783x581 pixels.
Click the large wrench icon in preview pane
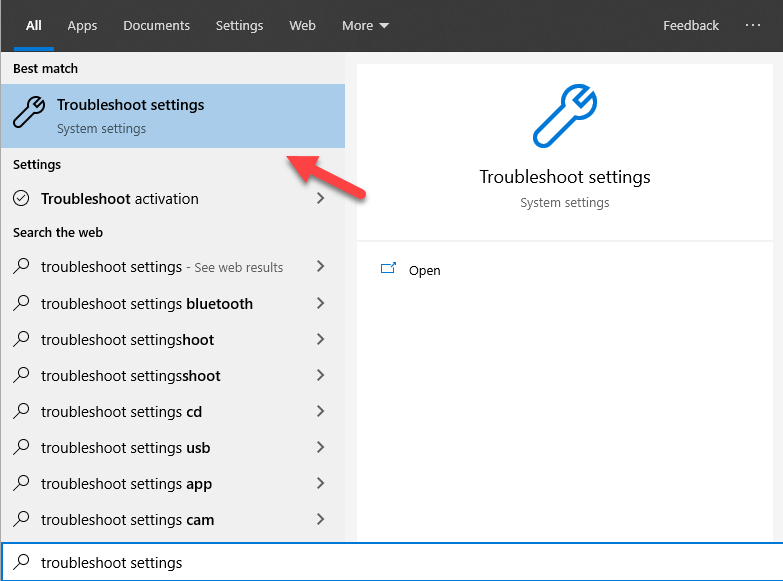point(564,117)
